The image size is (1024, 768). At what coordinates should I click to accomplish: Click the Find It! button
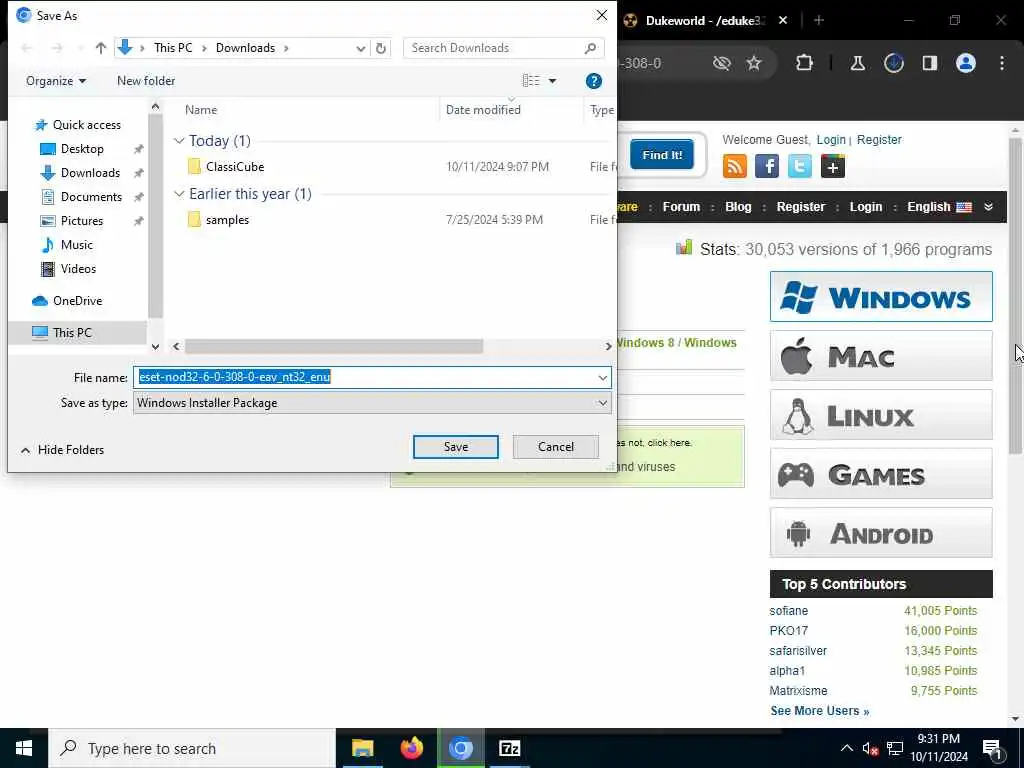(662, 155)
